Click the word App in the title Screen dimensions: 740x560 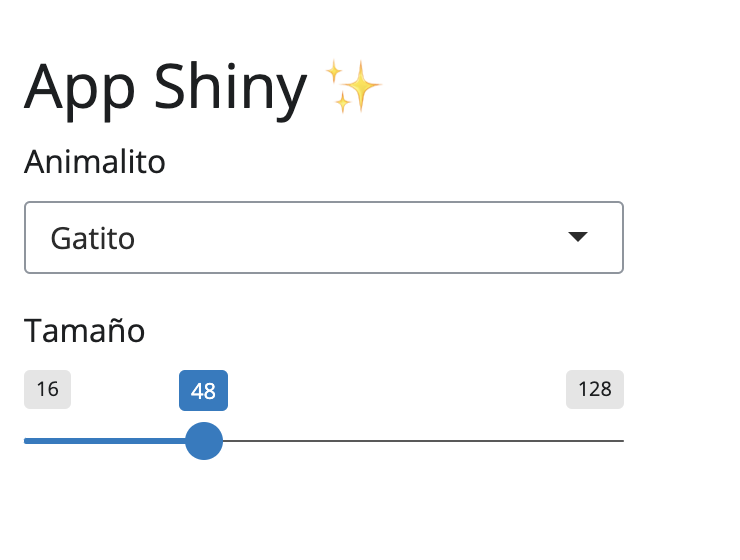pos(82,88)
